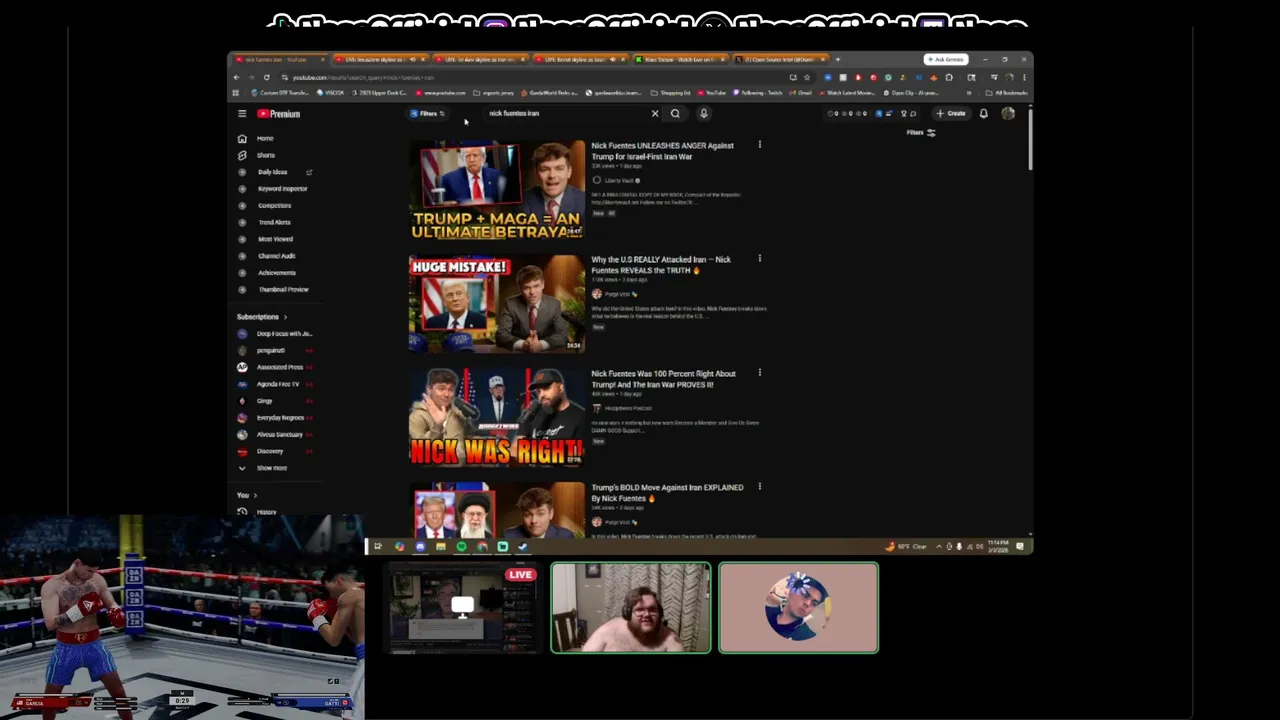Open a new browser tab
1280x720 pixels.
tap(838, 60)
